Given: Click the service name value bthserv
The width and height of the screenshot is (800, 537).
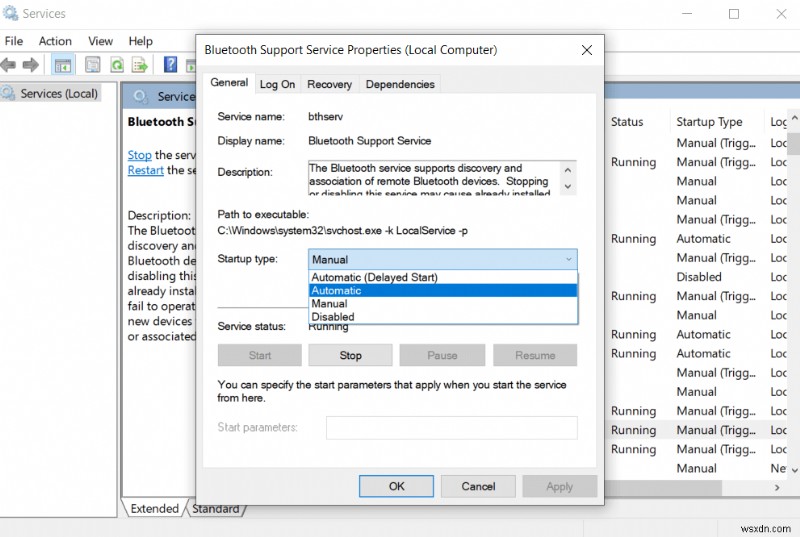Looking at the screenshot, I should (x=326, y=117).
